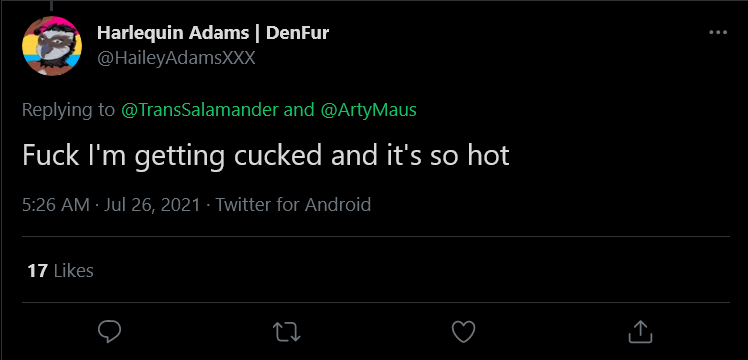Open the @HaileyAdamsXXX handle
Image resolution: width=748 pixels, height=360 pixels.
pyautogui.click(x=176, y=58)
